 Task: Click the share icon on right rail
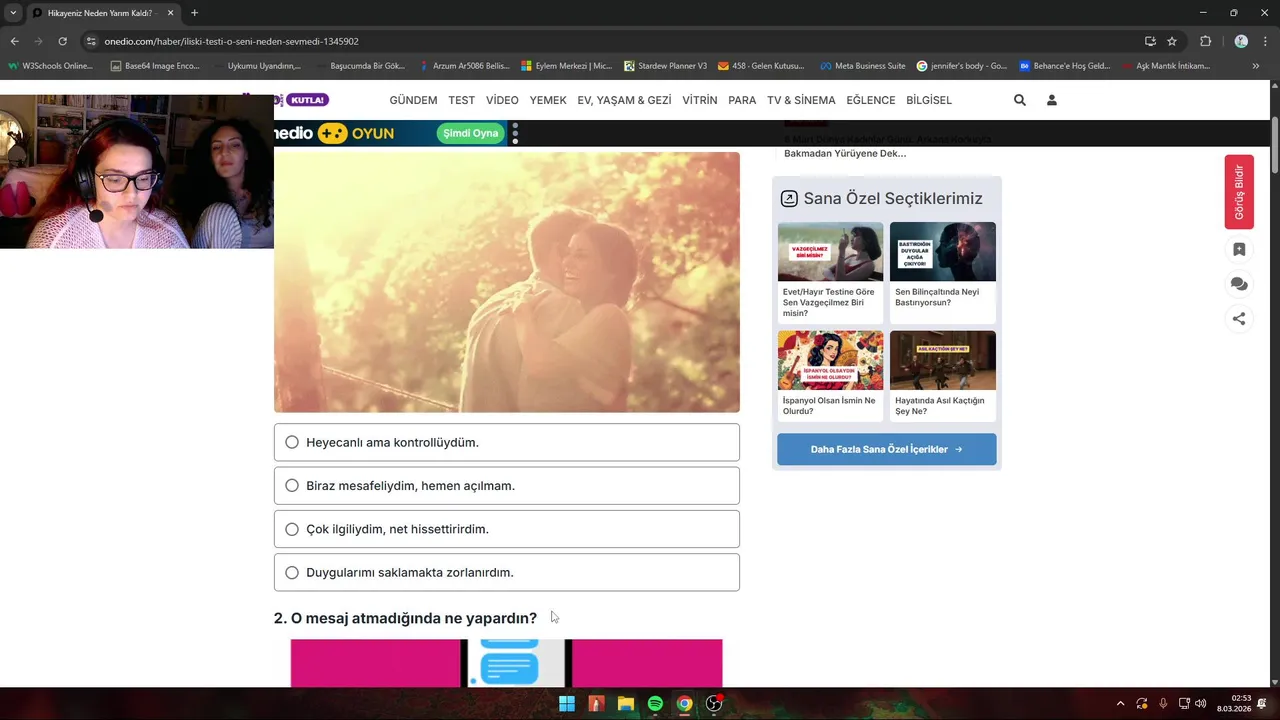[1239, 319]
